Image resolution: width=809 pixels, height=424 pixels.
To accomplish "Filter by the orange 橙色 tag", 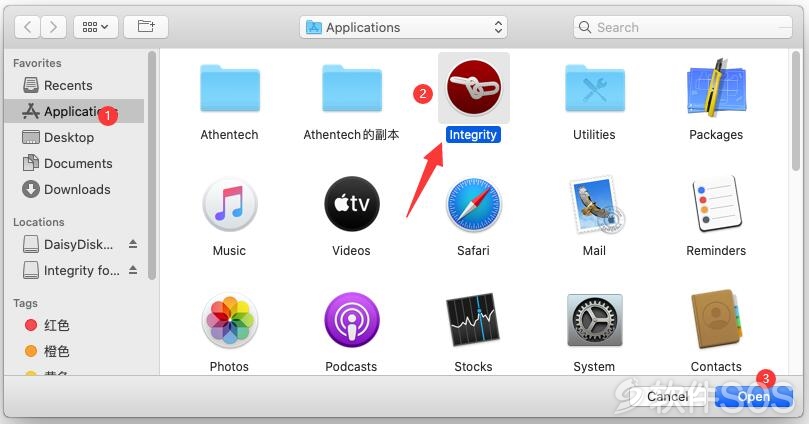I will pyautogui.click(x=47, y=351).
